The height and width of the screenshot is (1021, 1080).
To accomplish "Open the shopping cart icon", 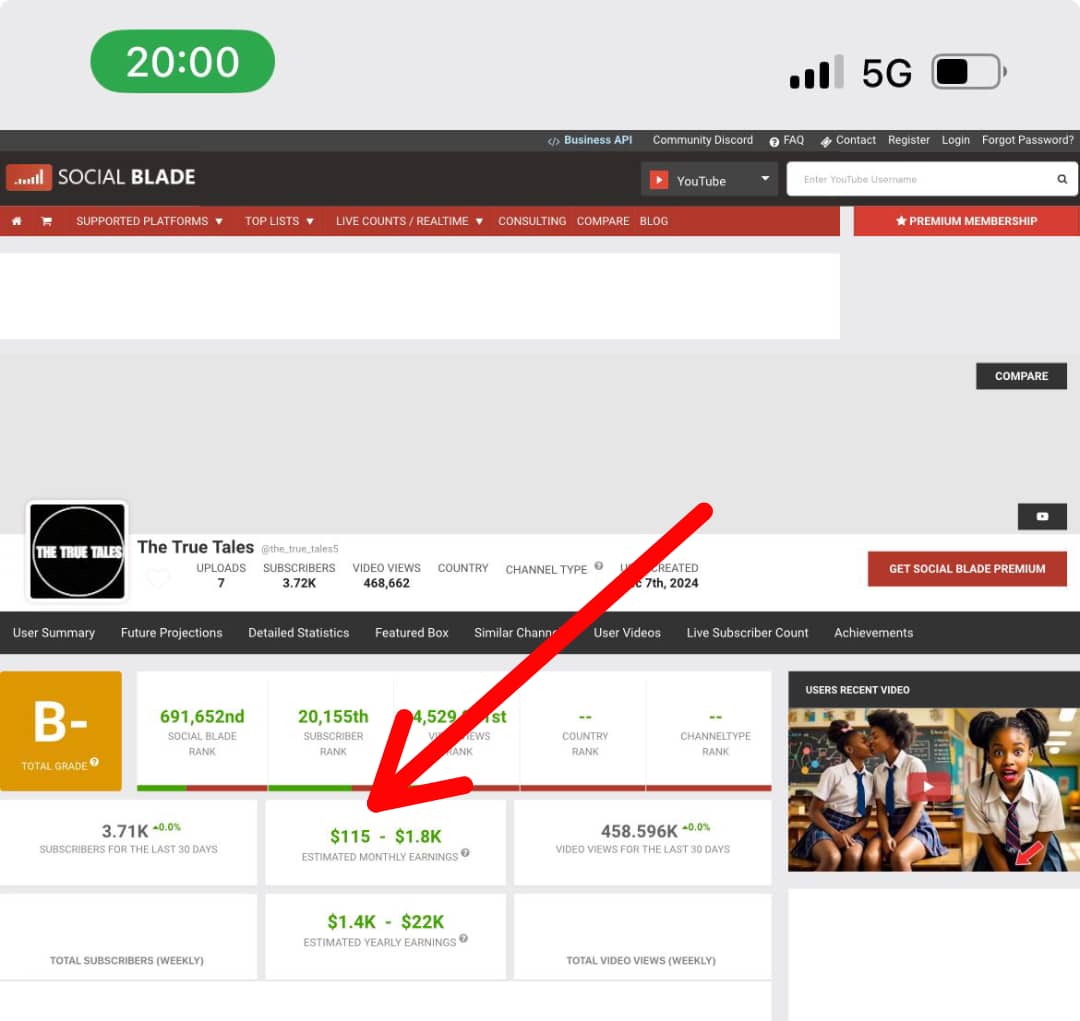I will (x=46, y=221).
